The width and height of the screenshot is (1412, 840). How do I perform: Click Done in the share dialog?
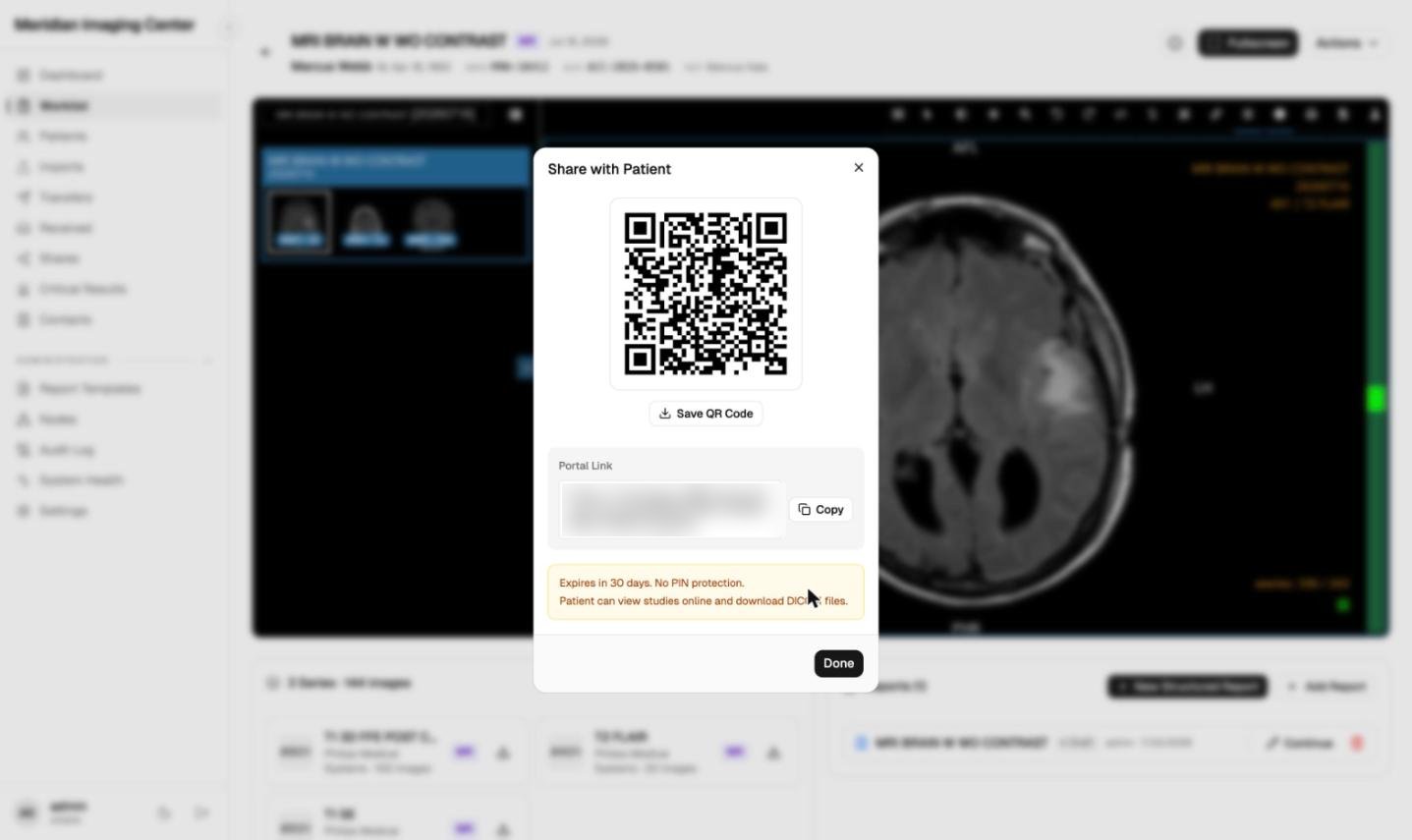(x=838, y=663)
